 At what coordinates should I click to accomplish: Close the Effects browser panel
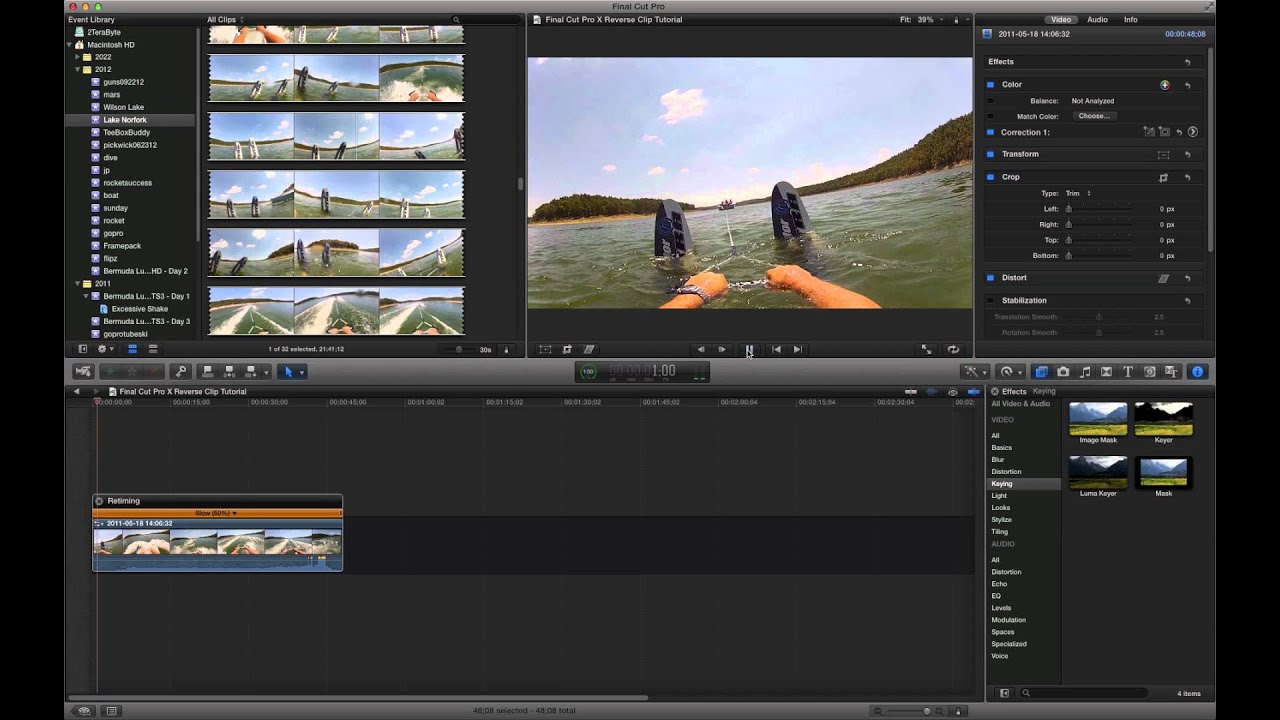(x=993, y=391)
